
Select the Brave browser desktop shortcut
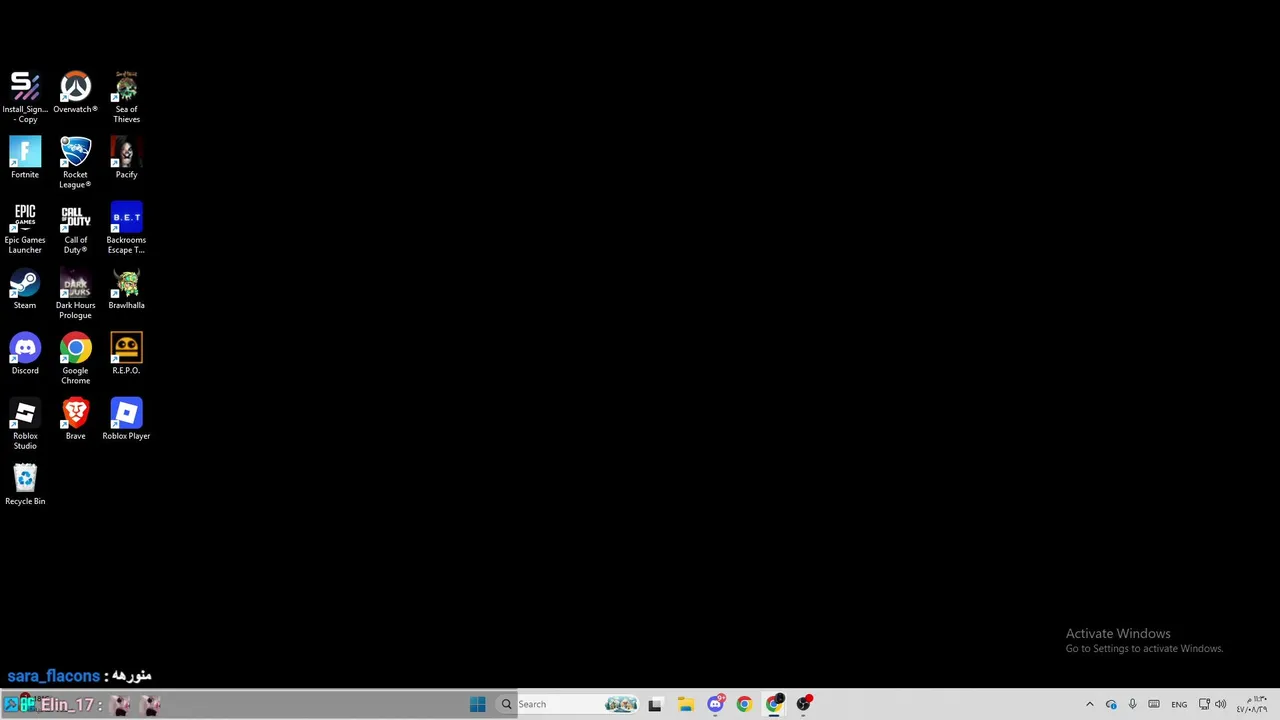[75, 419]
